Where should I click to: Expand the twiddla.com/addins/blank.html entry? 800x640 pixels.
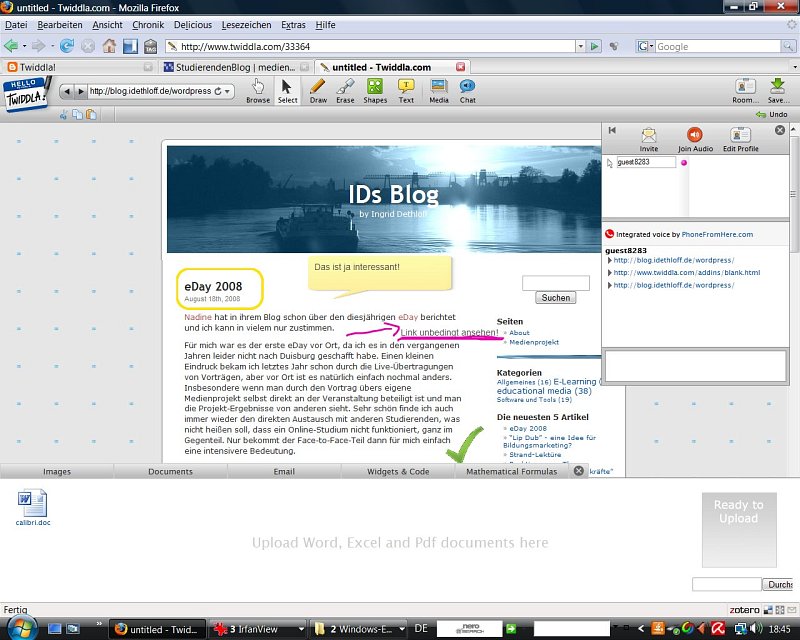[610, 273]
